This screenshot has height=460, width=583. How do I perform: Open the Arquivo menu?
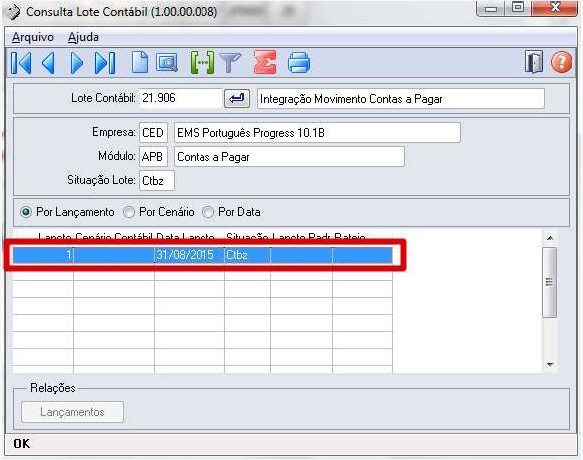point(33,37)
